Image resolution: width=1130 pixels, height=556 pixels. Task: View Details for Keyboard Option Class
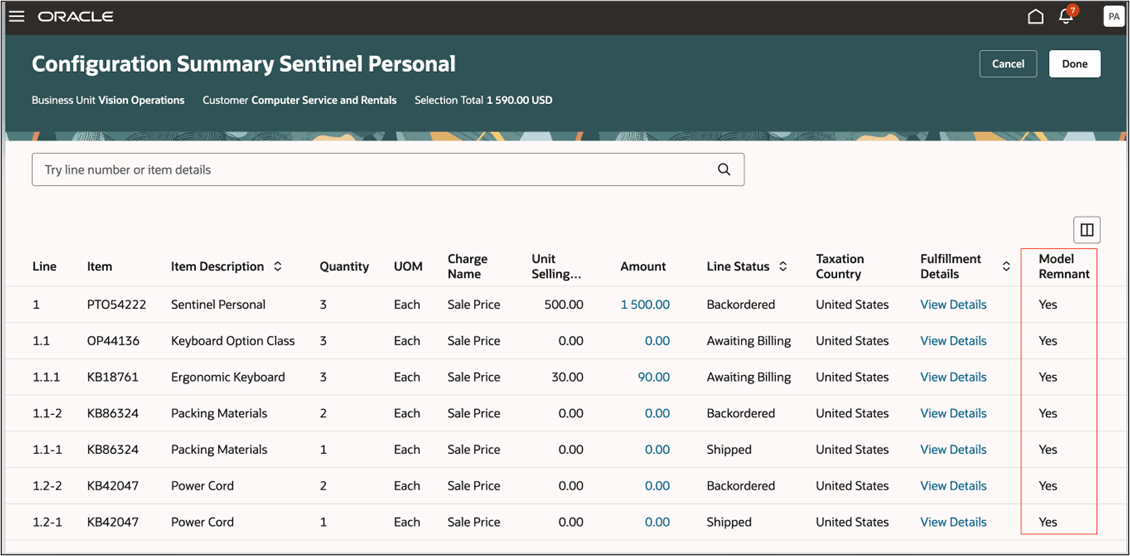(953, 341)
